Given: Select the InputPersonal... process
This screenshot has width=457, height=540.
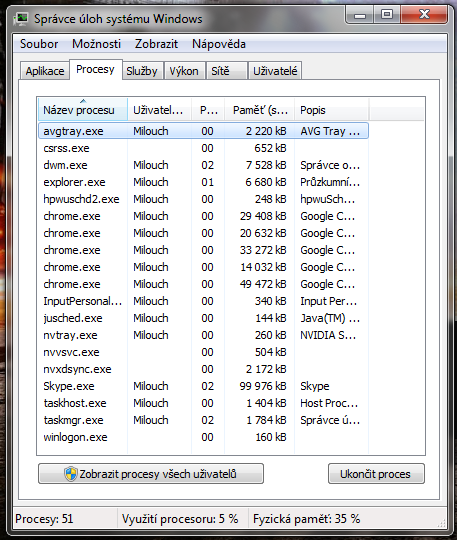Looking at the screenshot, I should coord(203,301).
